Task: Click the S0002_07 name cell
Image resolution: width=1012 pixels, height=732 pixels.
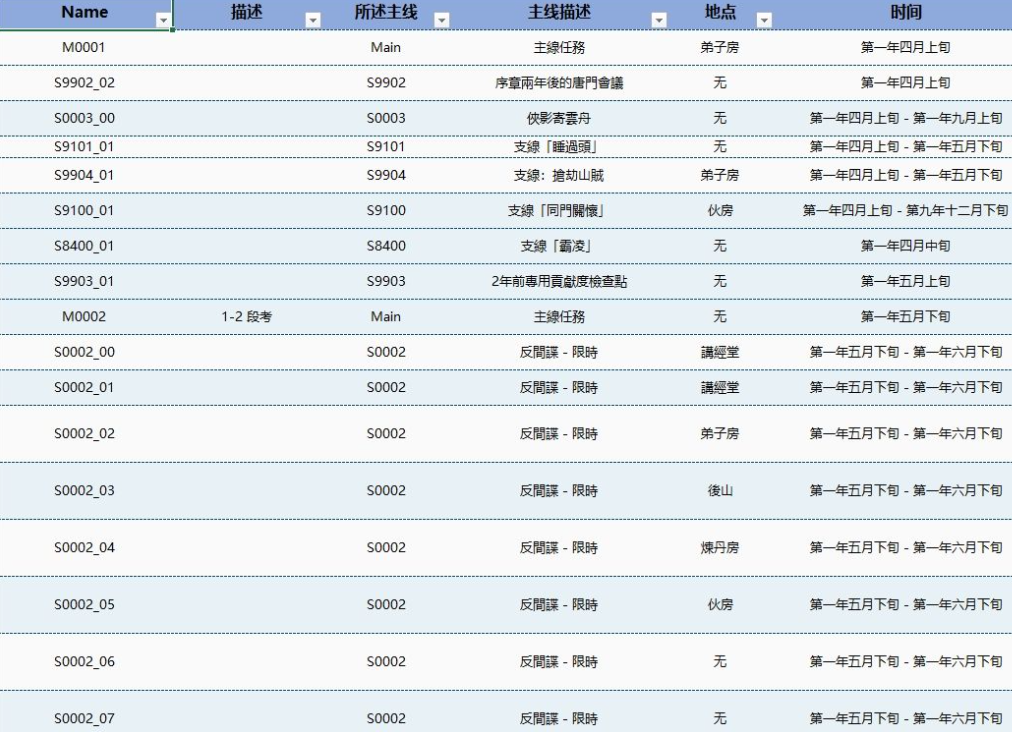Action: click(x=84, y=718)
